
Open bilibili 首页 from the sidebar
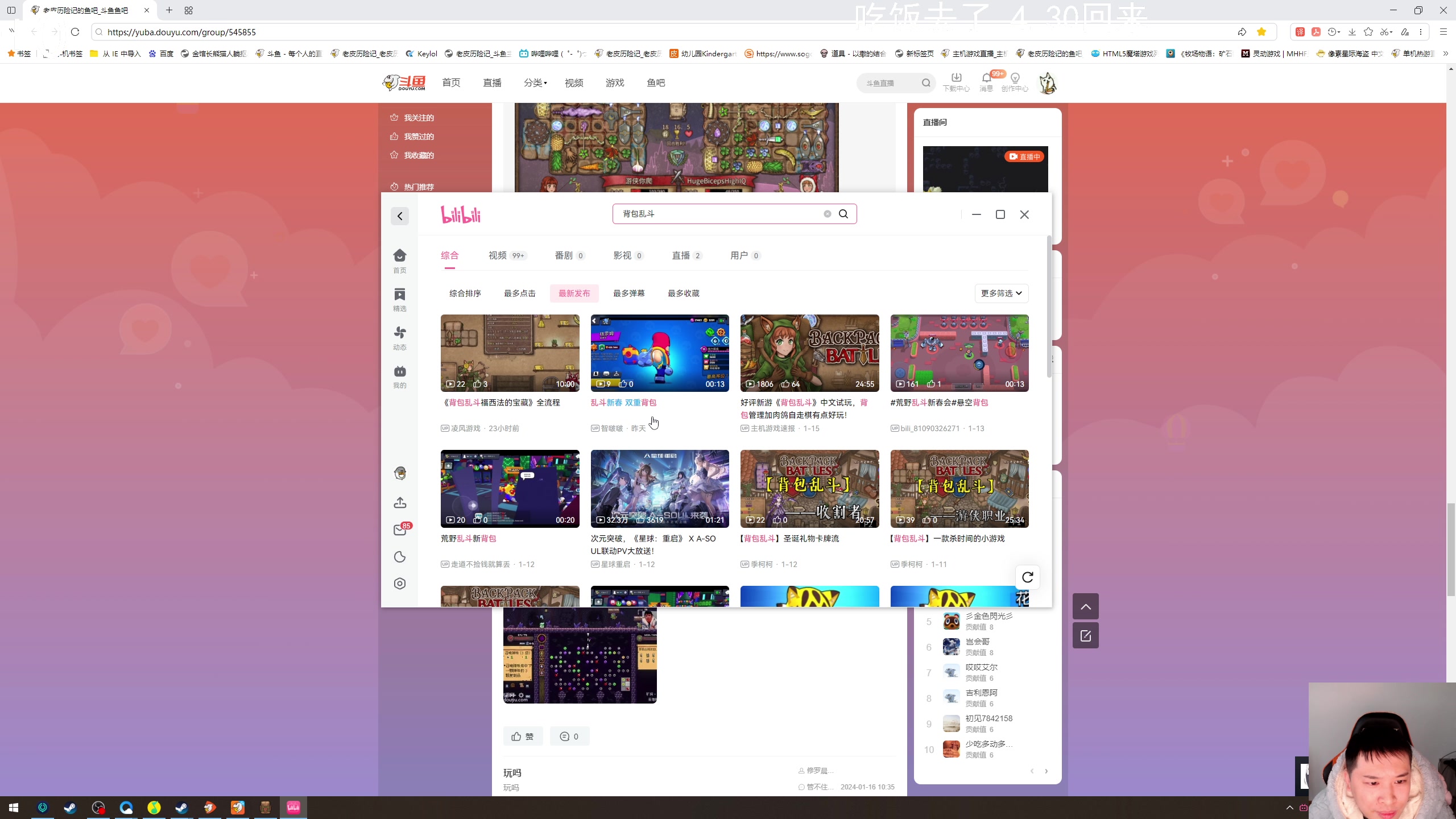[x=400, y=261]
